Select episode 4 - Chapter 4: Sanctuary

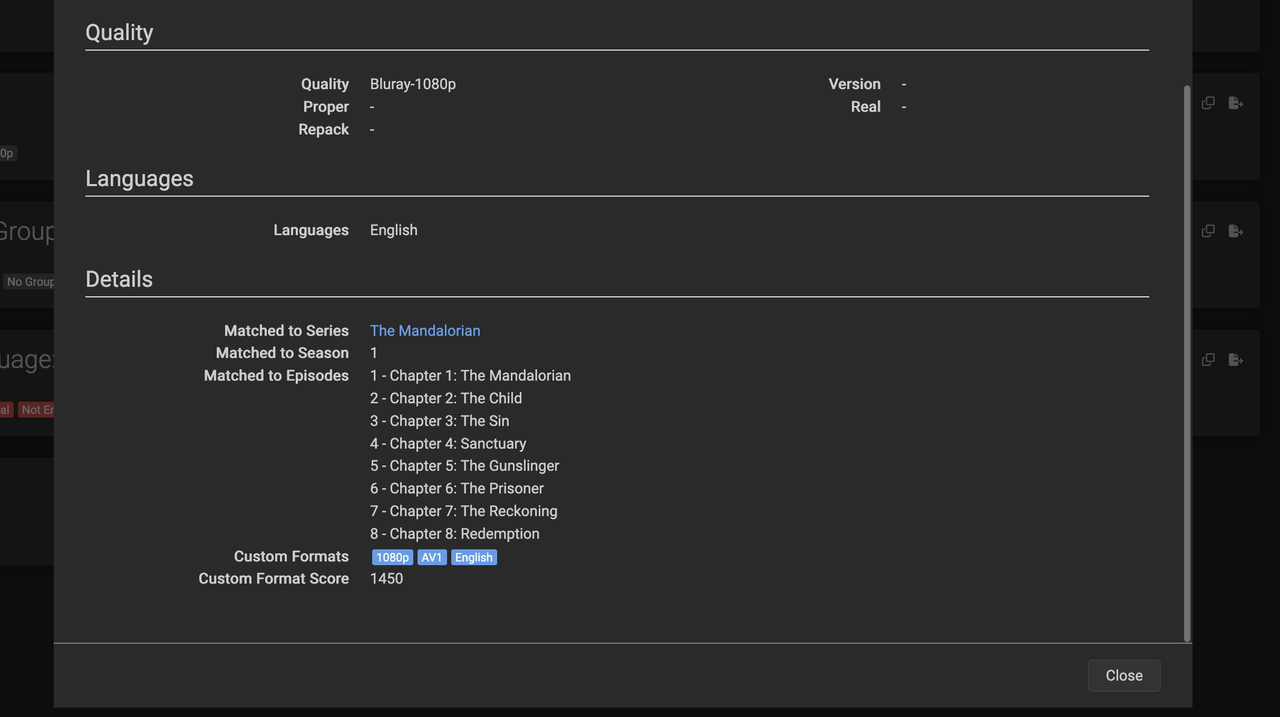click(448, 443)
